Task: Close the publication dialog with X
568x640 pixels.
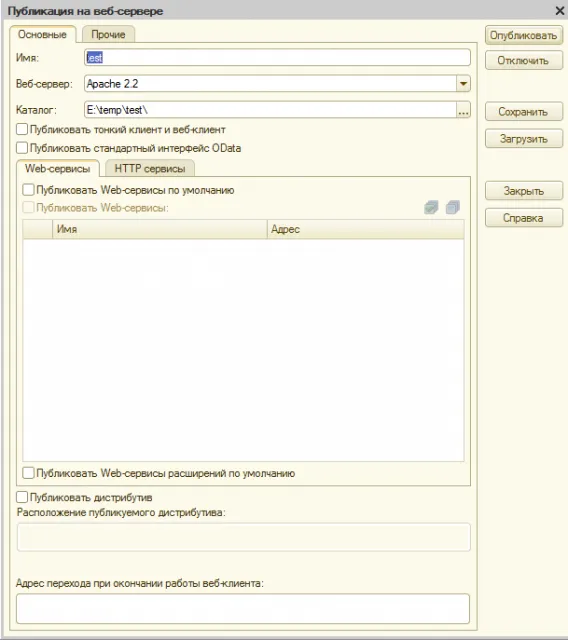Action: (560, 11)
